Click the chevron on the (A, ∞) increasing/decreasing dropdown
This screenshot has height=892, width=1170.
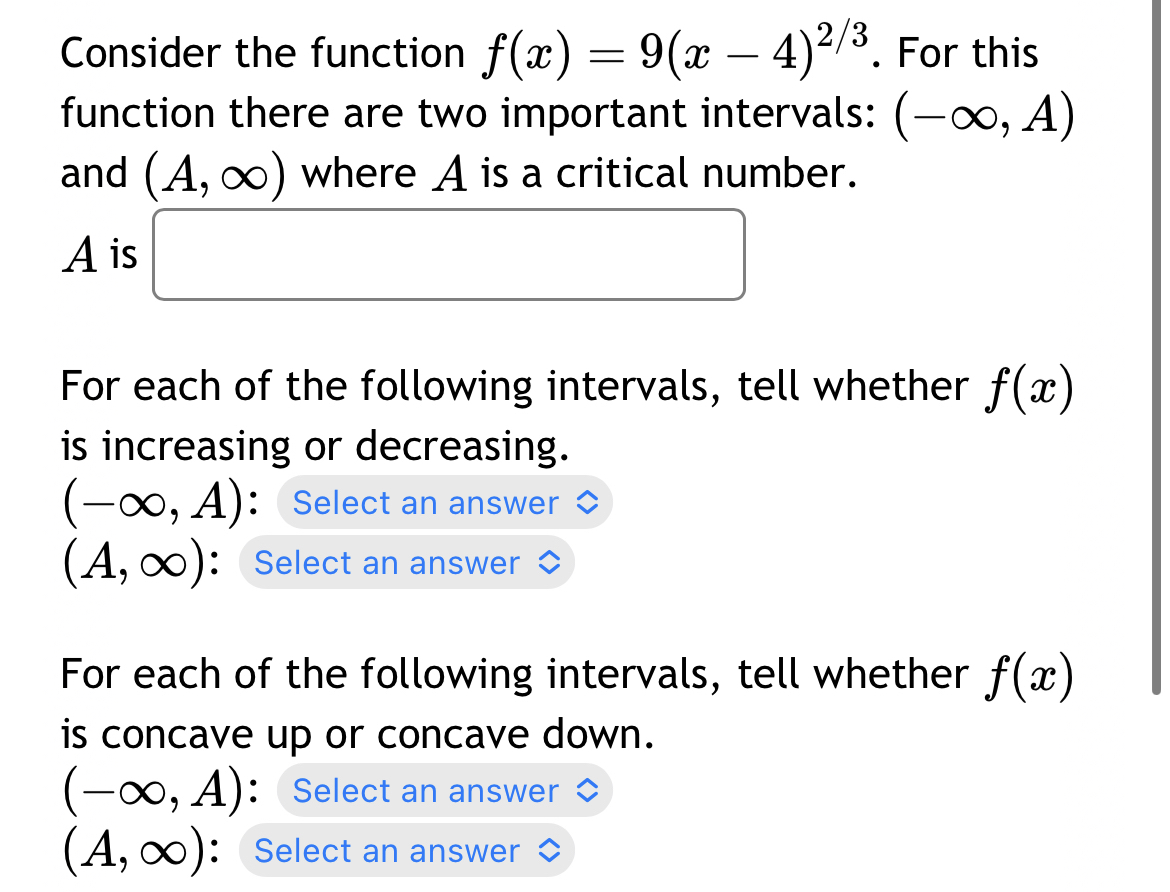[548, 563]
